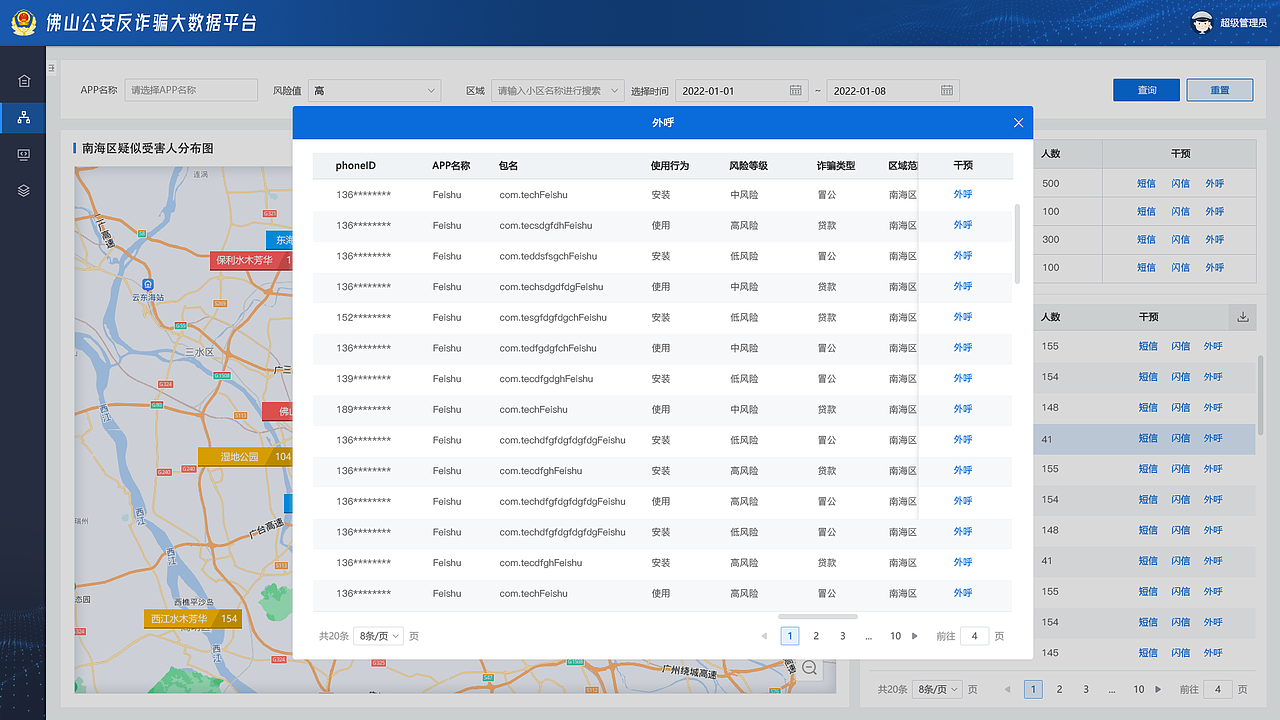Open the calendar icon for 2022-01-08 date
The height and width of the screenshot is (720, 1280).
947,90
